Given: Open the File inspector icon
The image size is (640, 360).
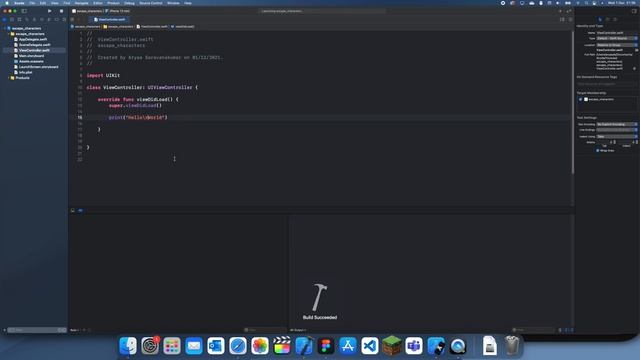Looking at the screenshot, I should tap(600, 19).
